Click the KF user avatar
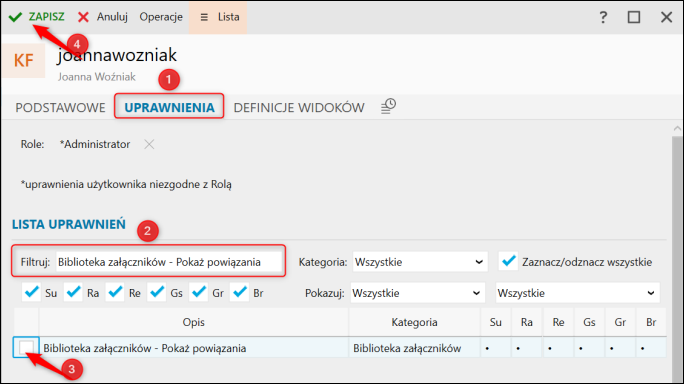The image size is (684, 384). click(23, 61)
